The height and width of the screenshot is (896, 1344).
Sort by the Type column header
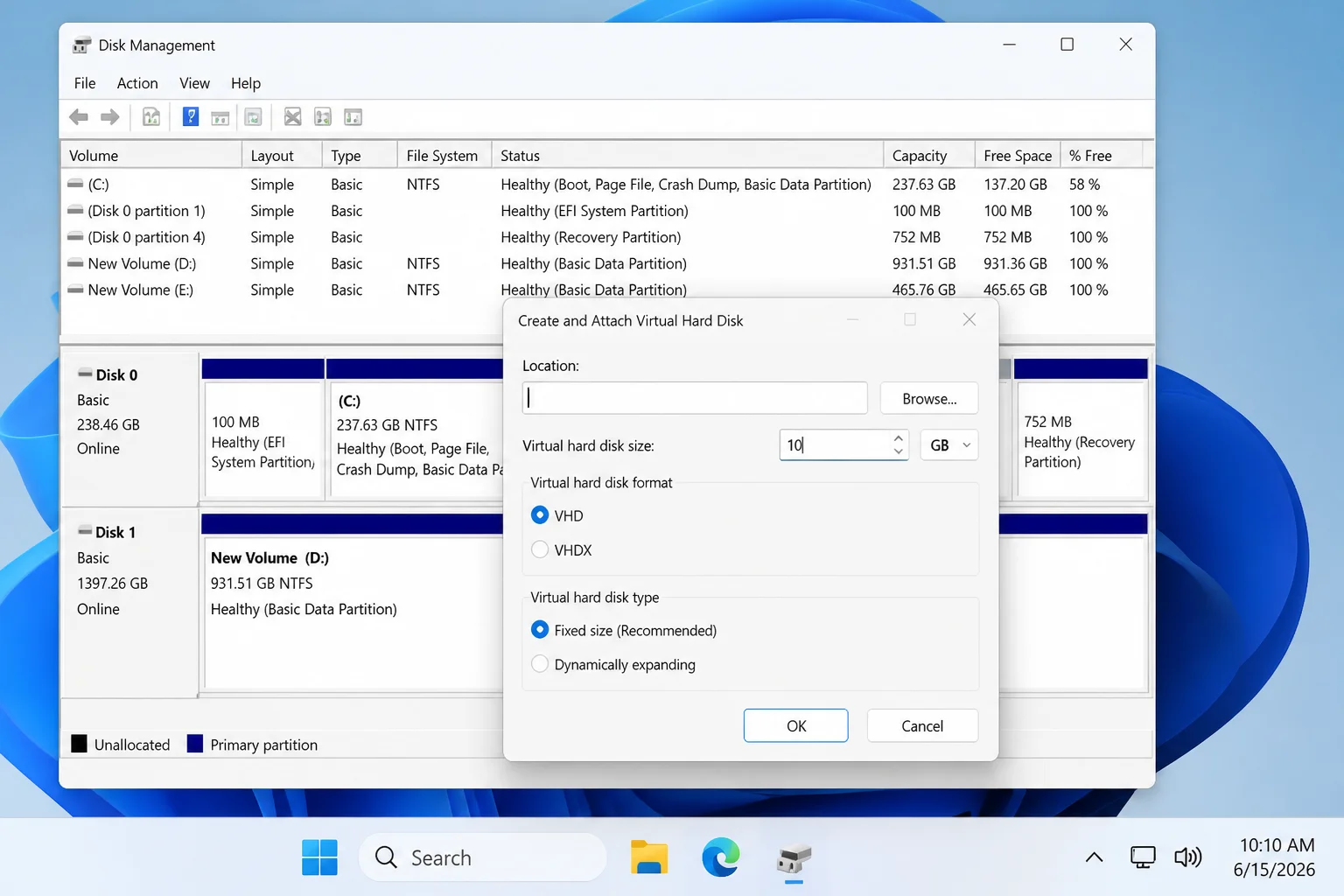tap(359, 155)
